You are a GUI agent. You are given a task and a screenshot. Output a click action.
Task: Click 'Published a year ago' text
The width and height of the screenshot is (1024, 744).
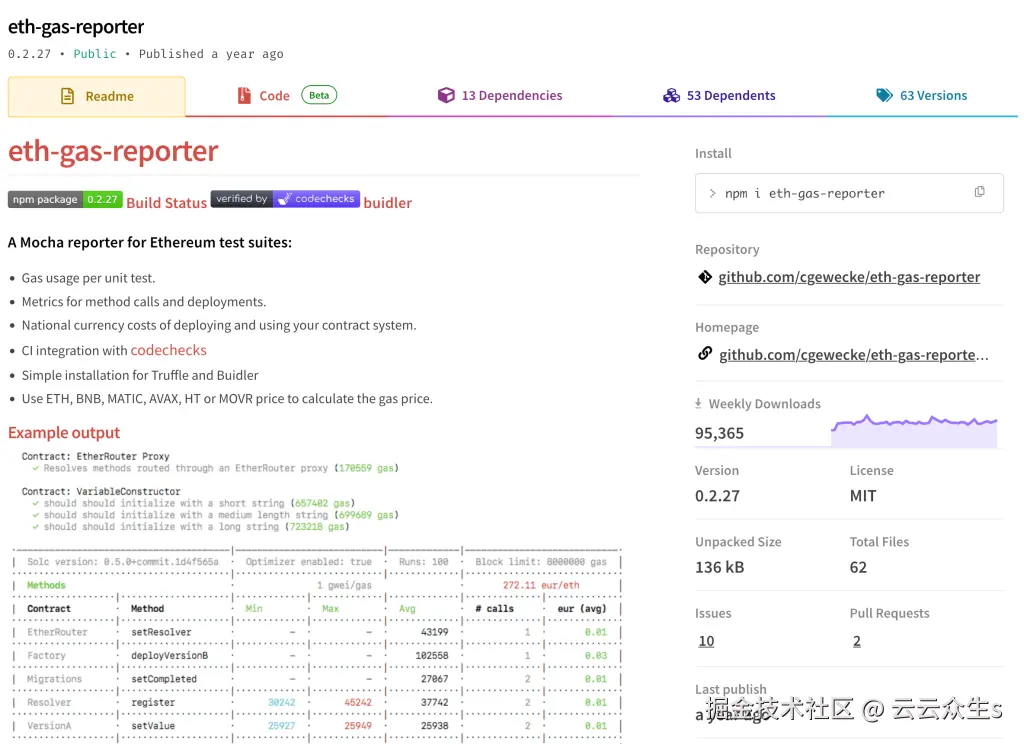pyautogui.click(x=211, y=54)
